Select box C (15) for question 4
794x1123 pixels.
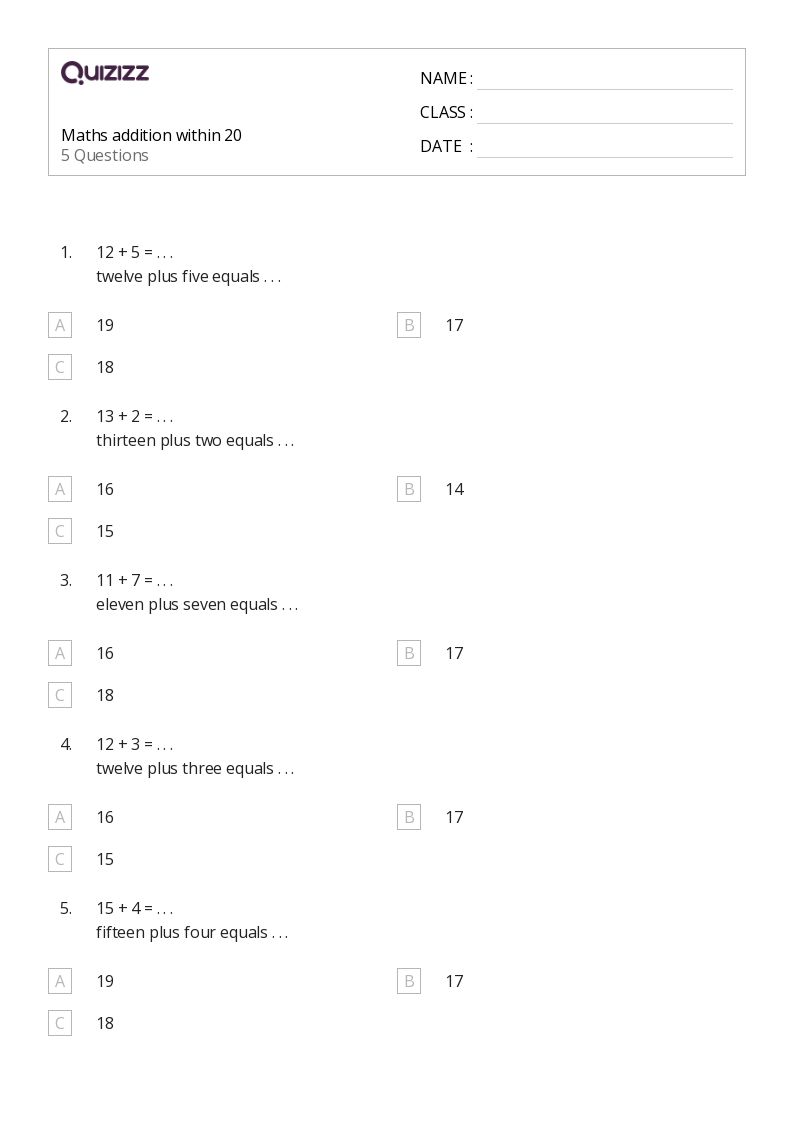60,859
